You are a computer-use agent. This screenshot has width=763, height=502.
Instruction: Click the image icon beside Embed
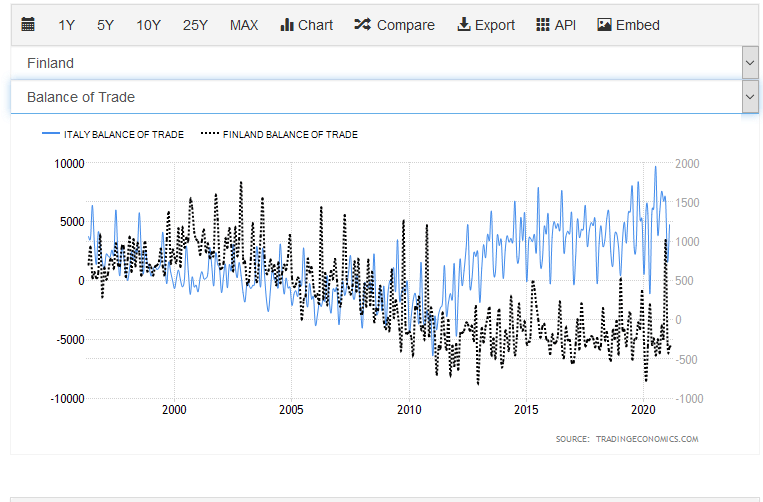coord(604,25)
